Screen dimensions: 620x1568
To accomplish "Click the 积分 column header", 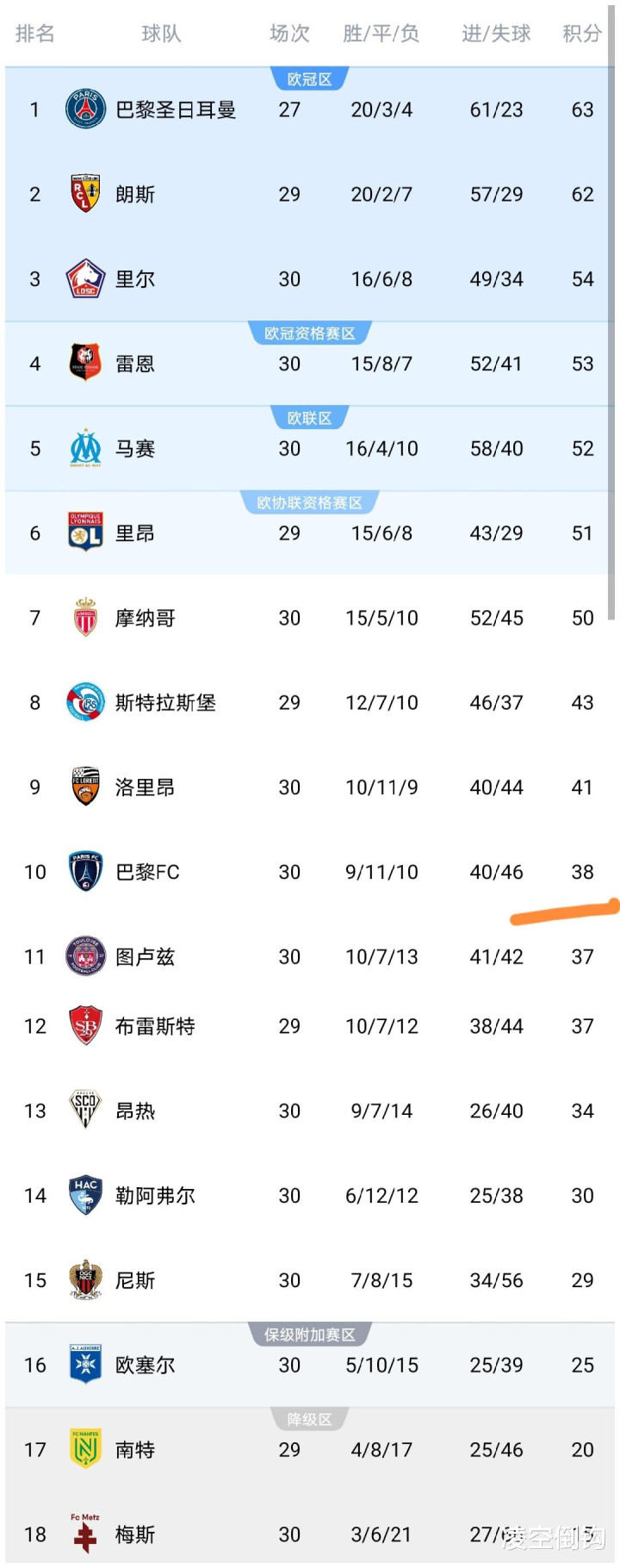I will [x=581, y=34].
